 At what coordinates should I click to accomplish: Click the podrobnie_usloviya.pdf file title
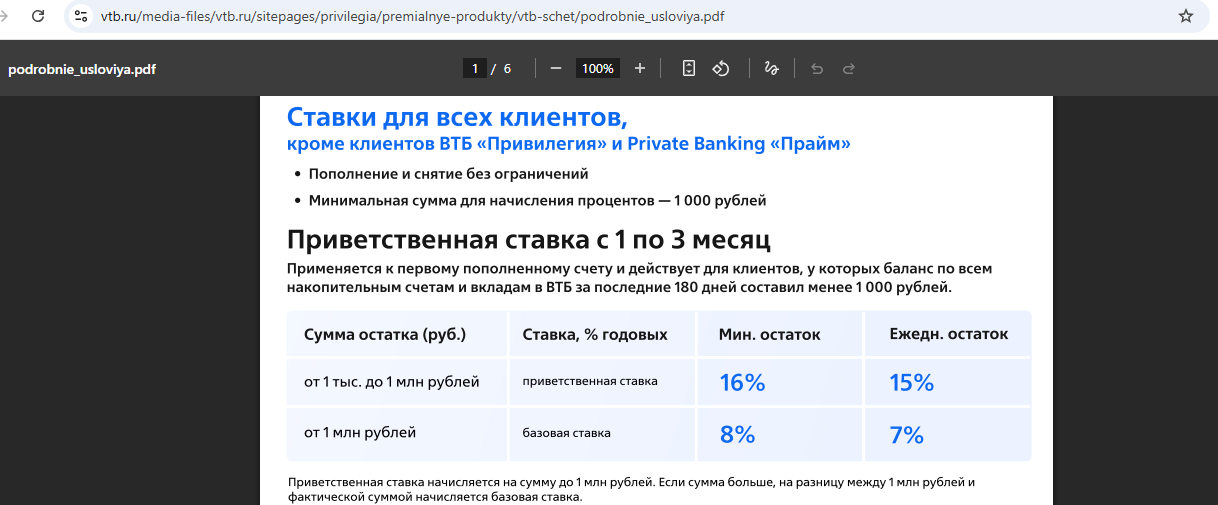click(x=82, y=69)
